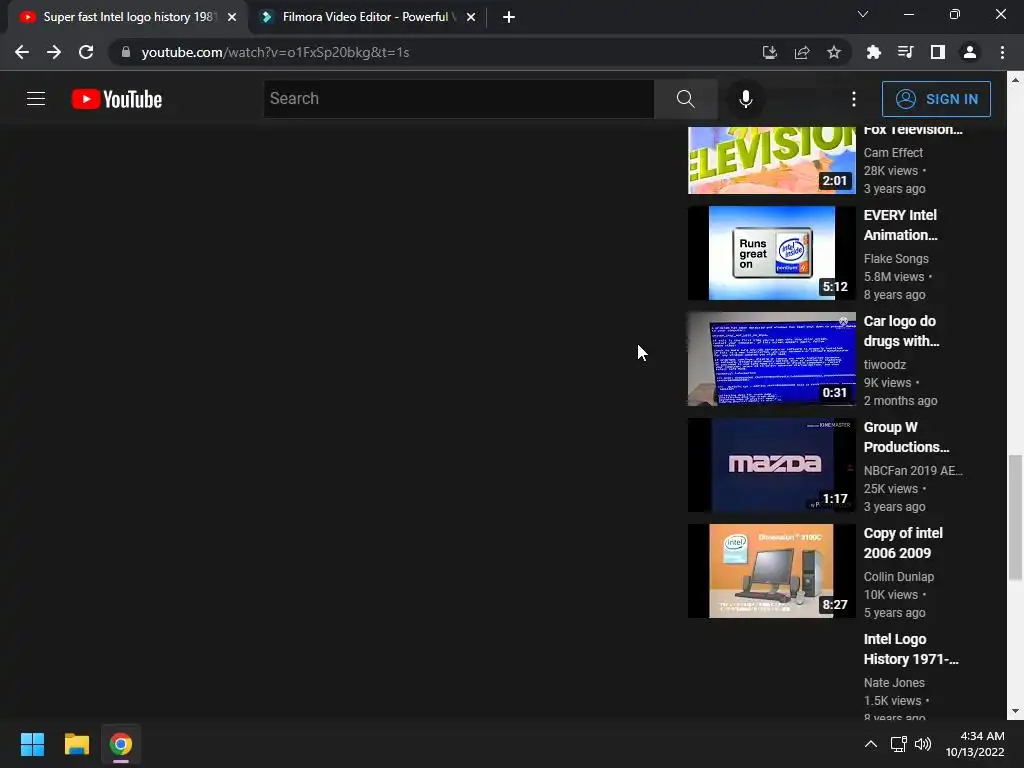Go forward with browser forward arrow

(x=54, y=52)
